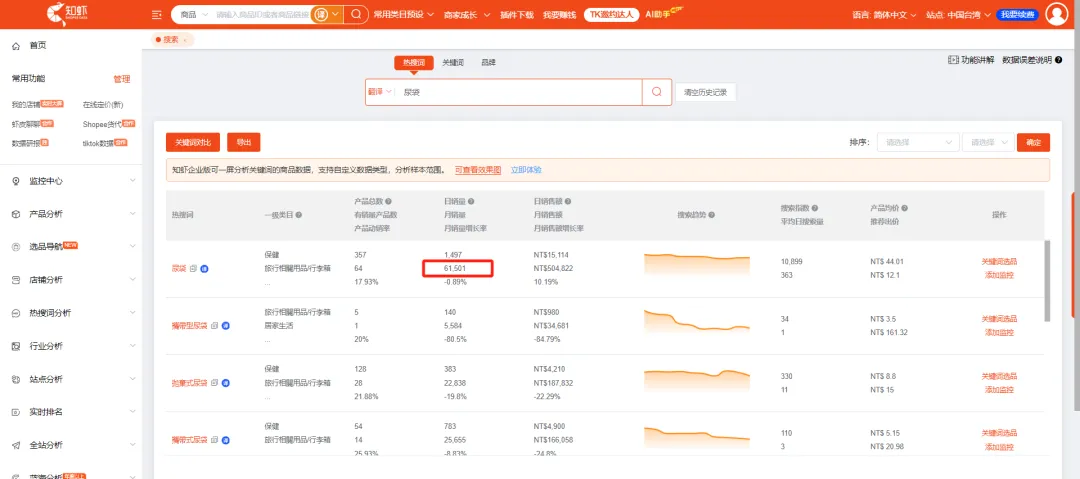The image size is (1080, 479).
Task: Open the second narrower 请选择 sort dropdown
Action: 988,142
